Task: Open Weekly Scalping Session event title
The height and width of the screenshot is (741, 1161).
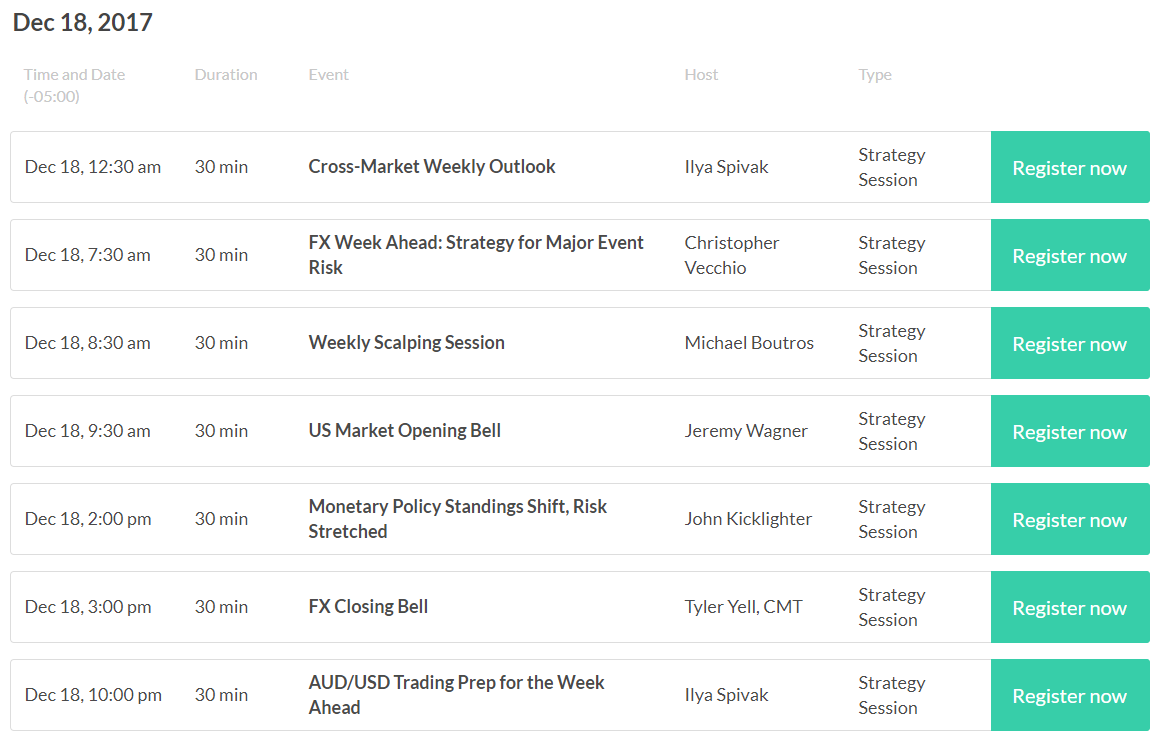Action: [x=406, y=343]
